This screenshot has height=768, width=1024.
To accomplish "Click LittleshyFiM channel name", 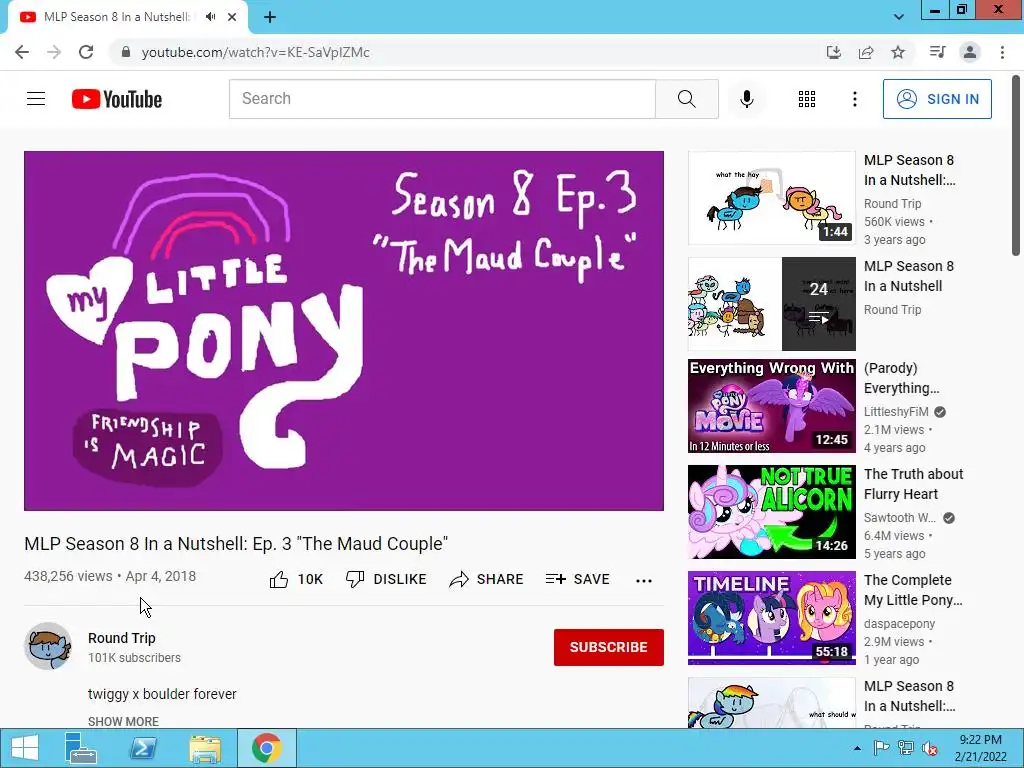I will point(896,411).
